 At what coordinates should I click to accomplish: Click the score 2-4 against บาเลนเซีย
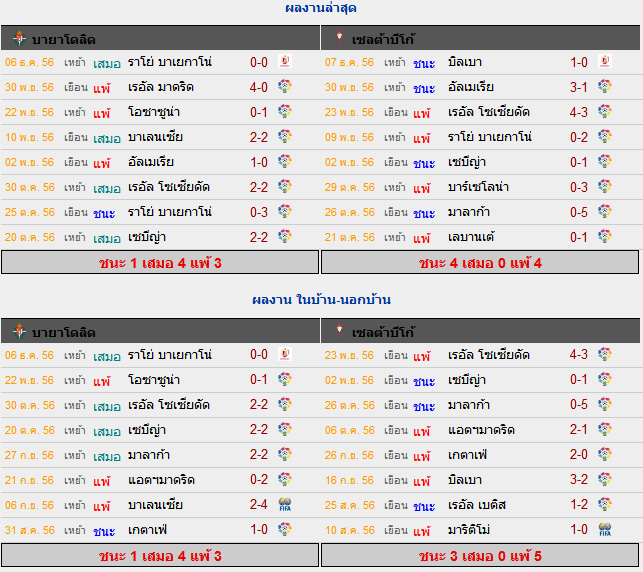click(259, 504)
